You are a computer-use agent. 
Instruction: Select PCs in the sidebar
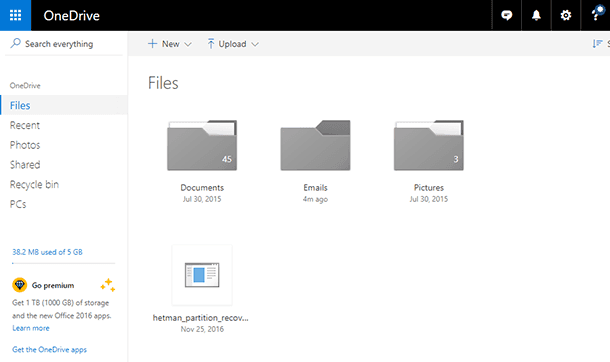click(x=18, y=204)
